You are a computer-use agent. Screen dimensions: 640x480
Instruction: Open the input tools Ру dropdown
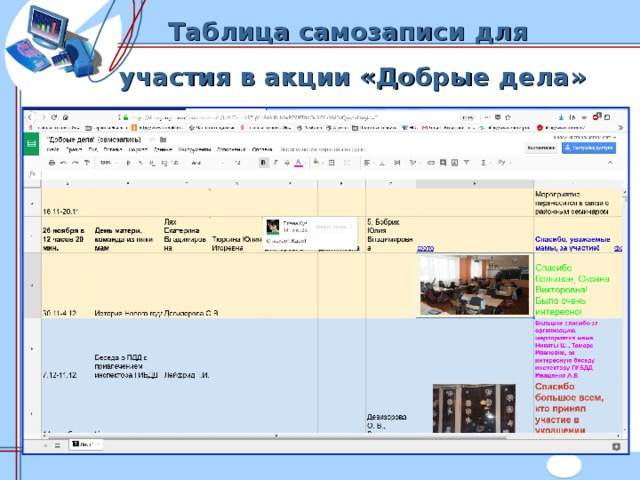tap(502, 162)
